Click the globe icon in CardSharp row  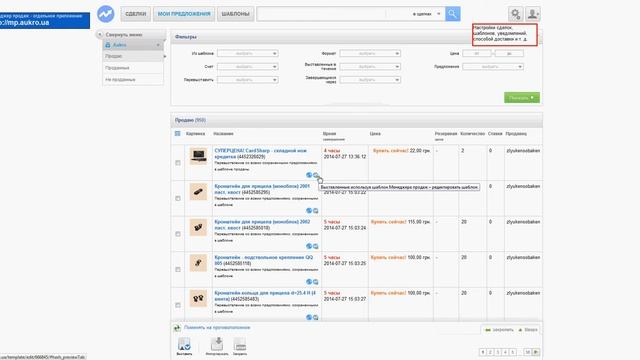tap(309, 175)
